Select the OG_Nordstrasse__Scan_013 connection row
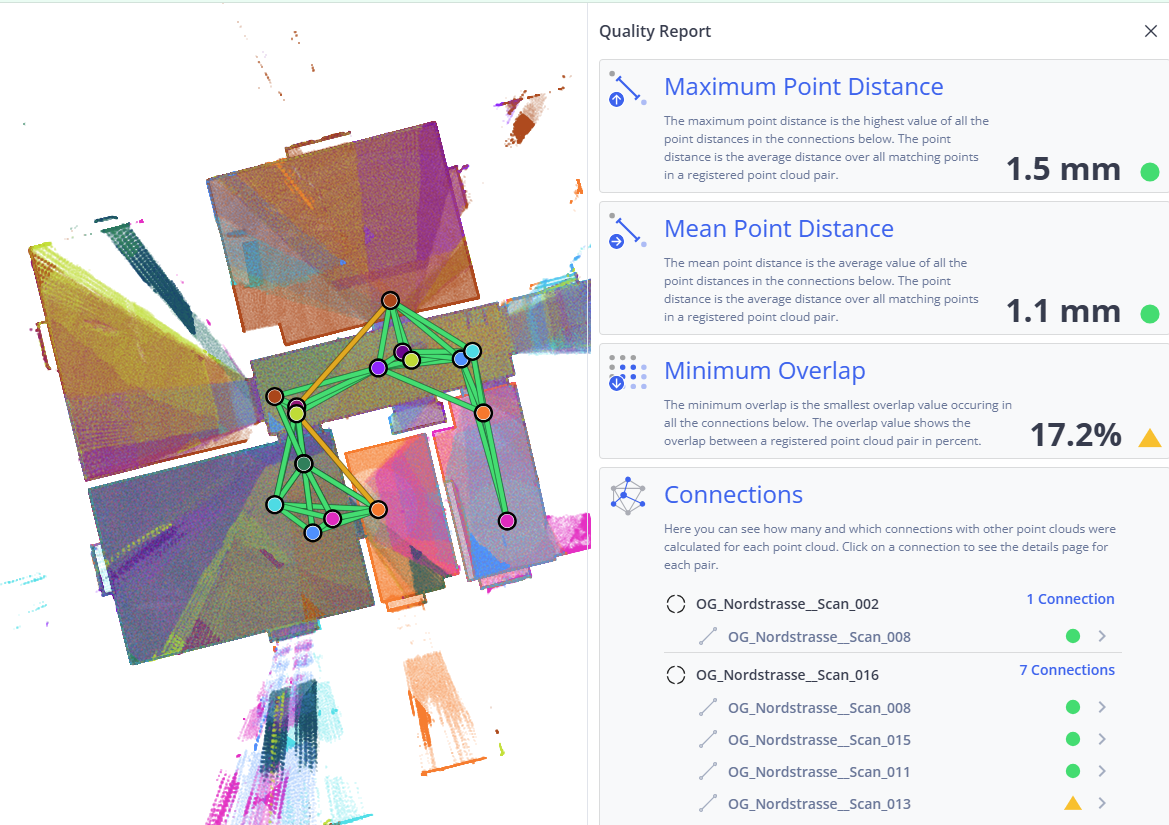The image size is (1169, 825). 819,804
